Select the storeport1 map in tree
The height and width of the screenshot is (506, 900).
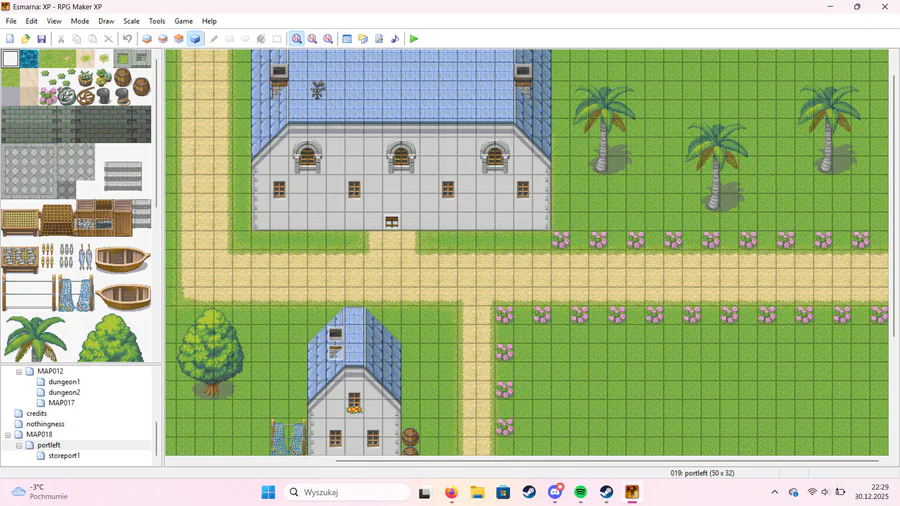[x=64, y=456]
